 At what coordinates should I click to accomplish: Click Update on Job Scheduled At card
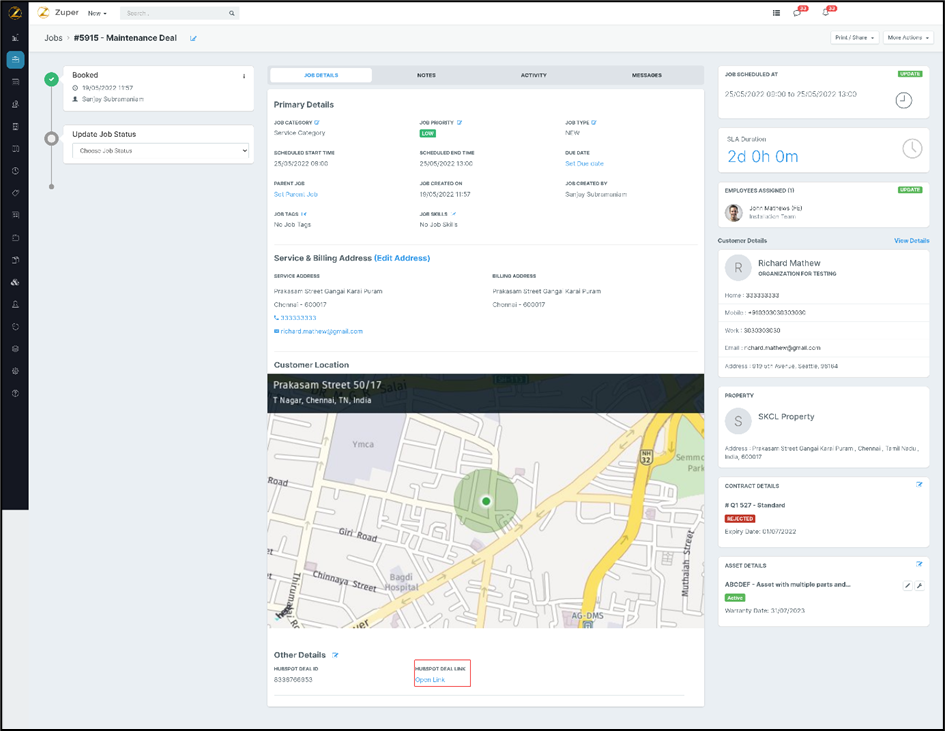(x=909, y=74)
